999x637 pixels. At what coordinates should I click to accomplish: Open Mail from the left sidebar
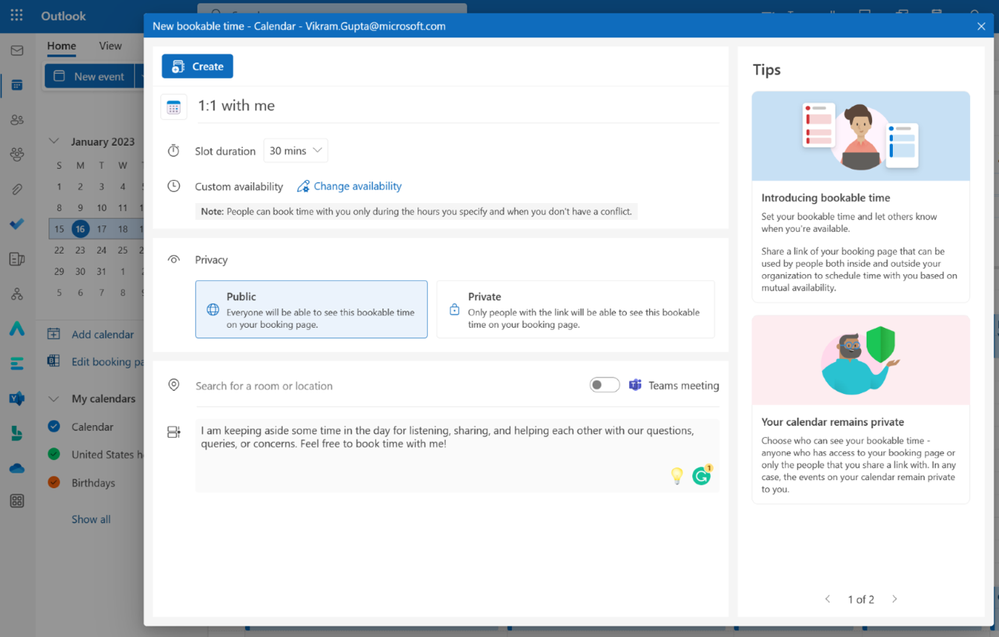pyautogui.click(x=17, y=50)
